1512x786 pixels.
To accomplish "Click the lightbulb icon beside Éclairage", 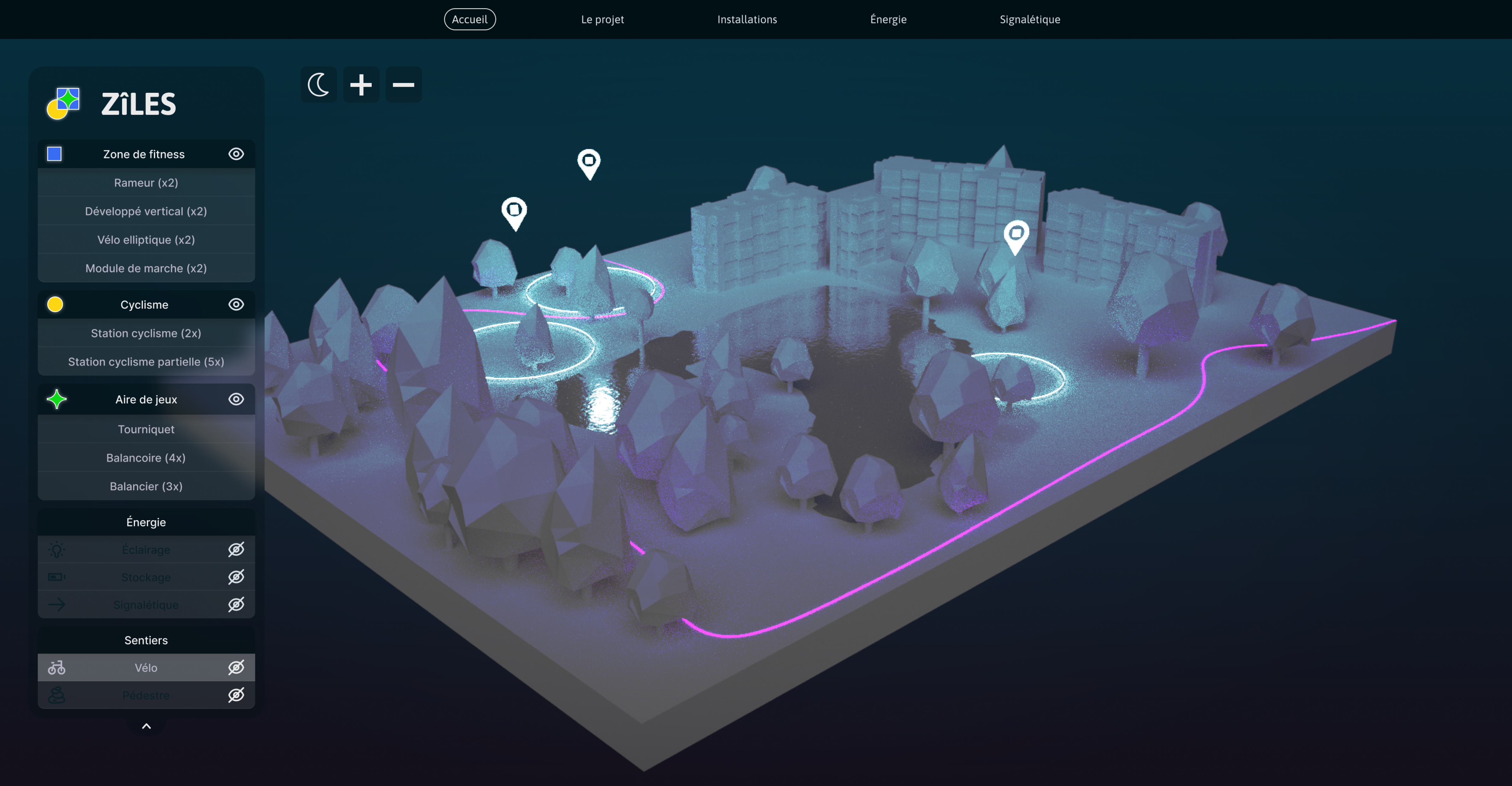I will tap(56, 550).
